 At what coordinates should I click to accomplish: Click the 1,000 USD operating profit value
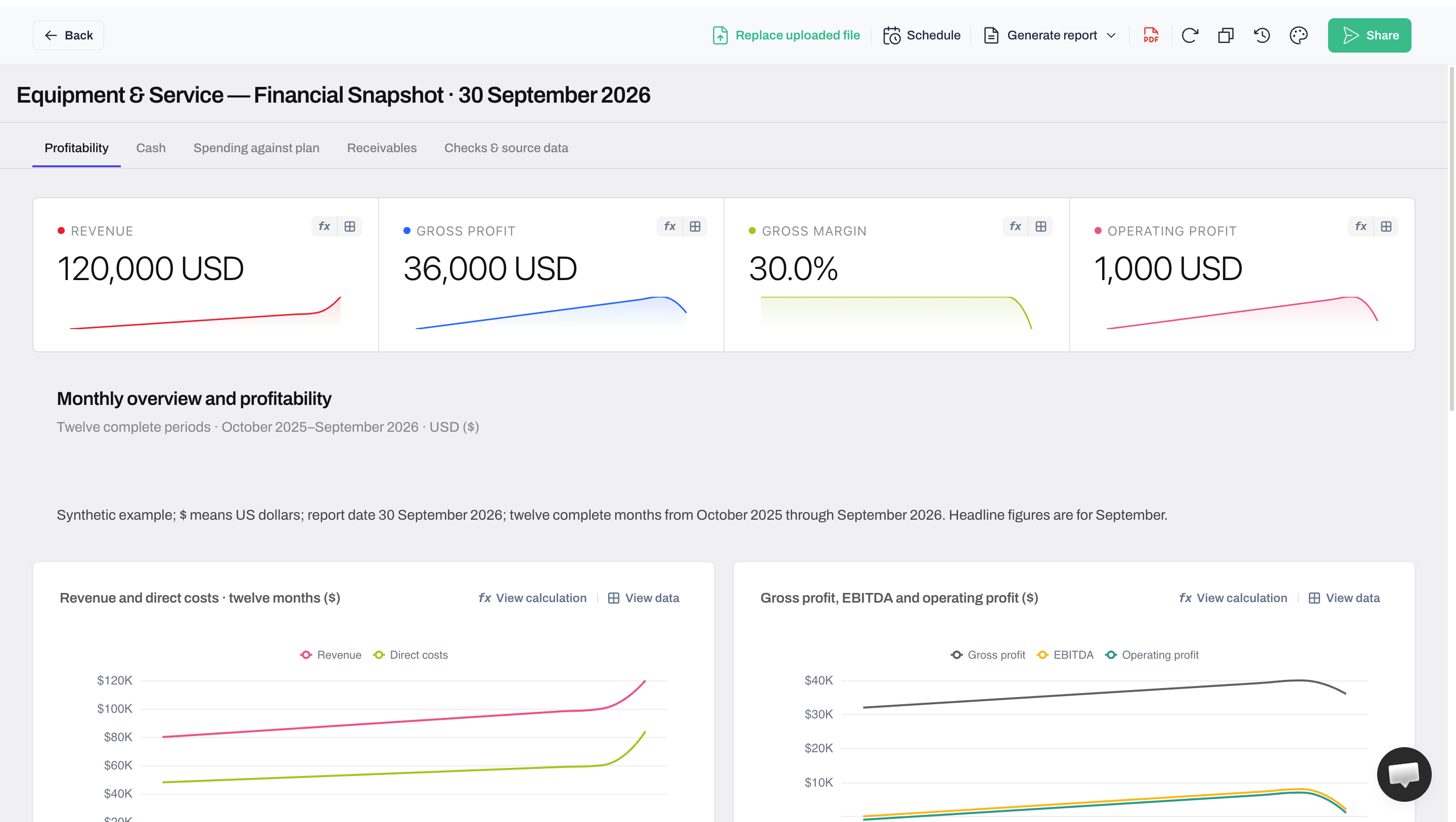1168,268
